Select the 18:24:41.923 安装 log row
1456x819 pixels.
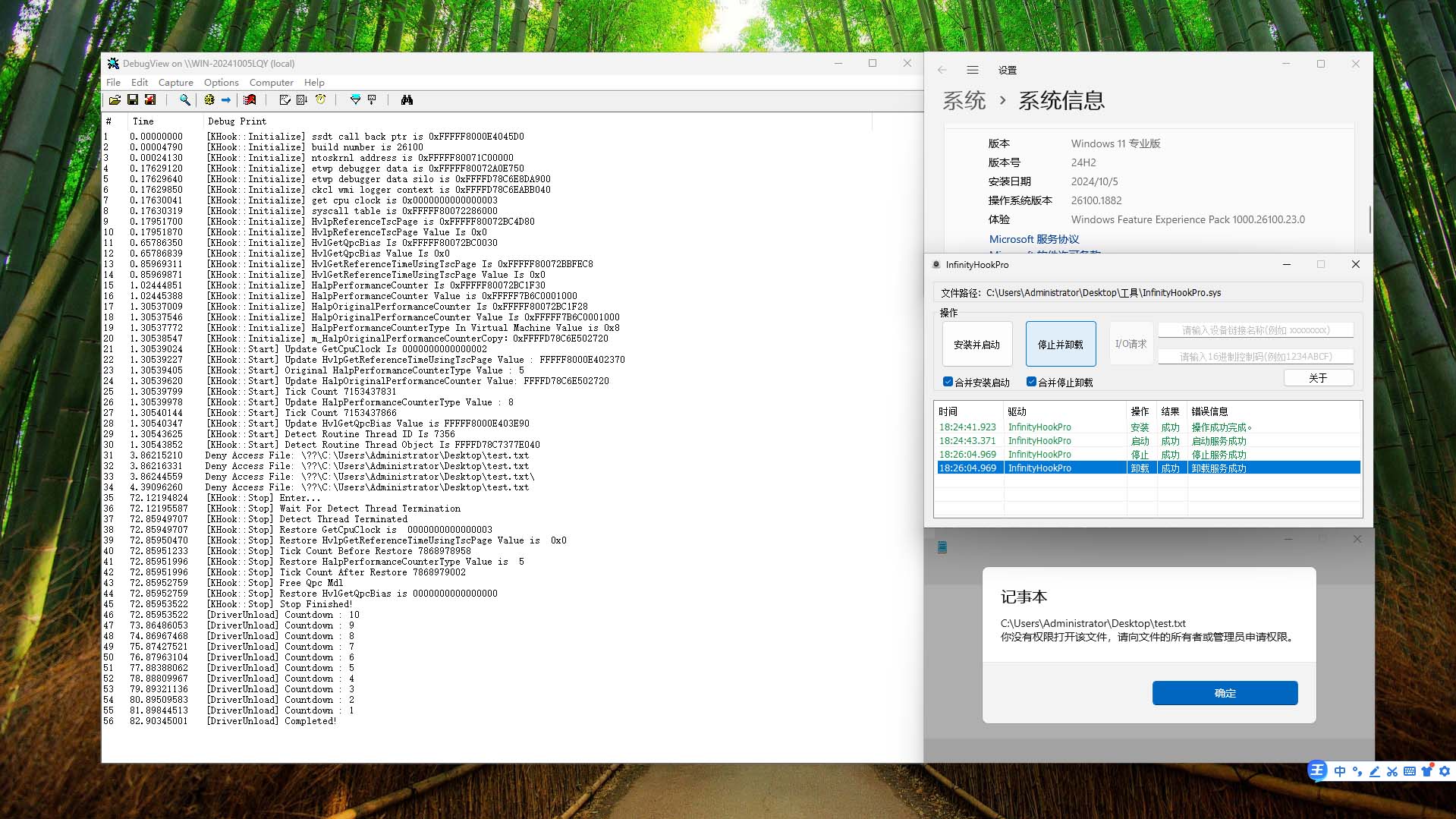click(1148, 427)
